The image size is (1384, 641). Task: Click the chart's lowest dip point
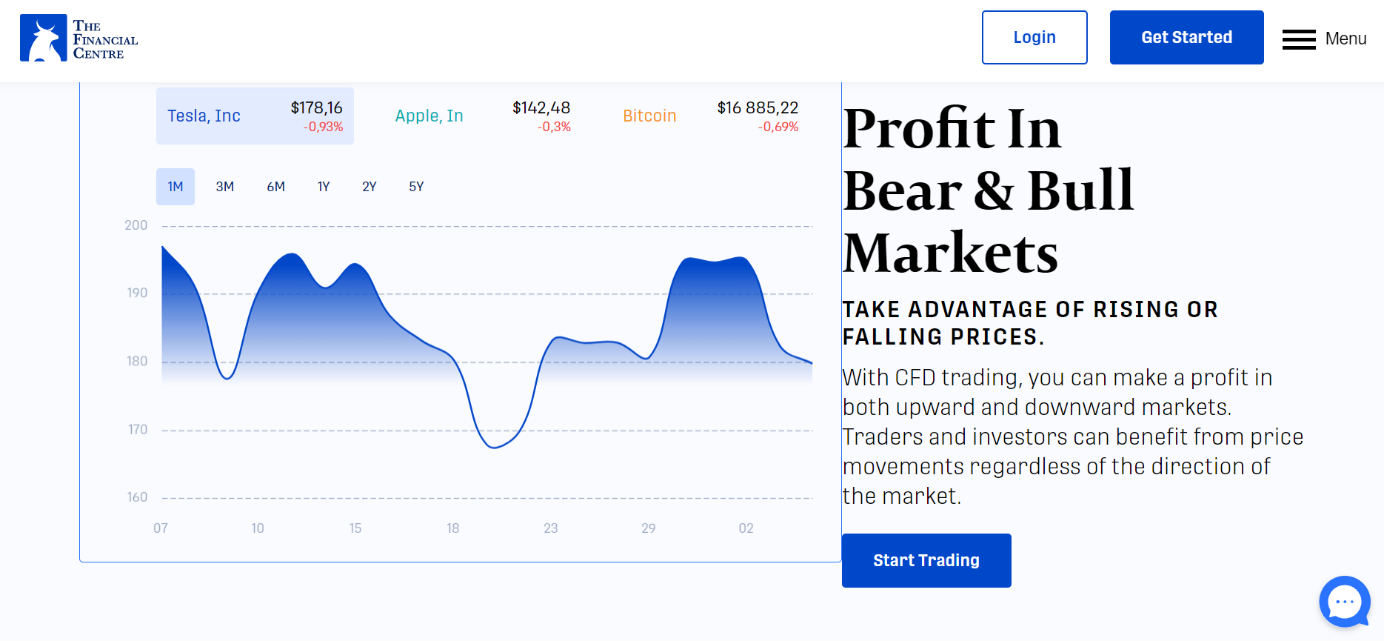point(494,447)
